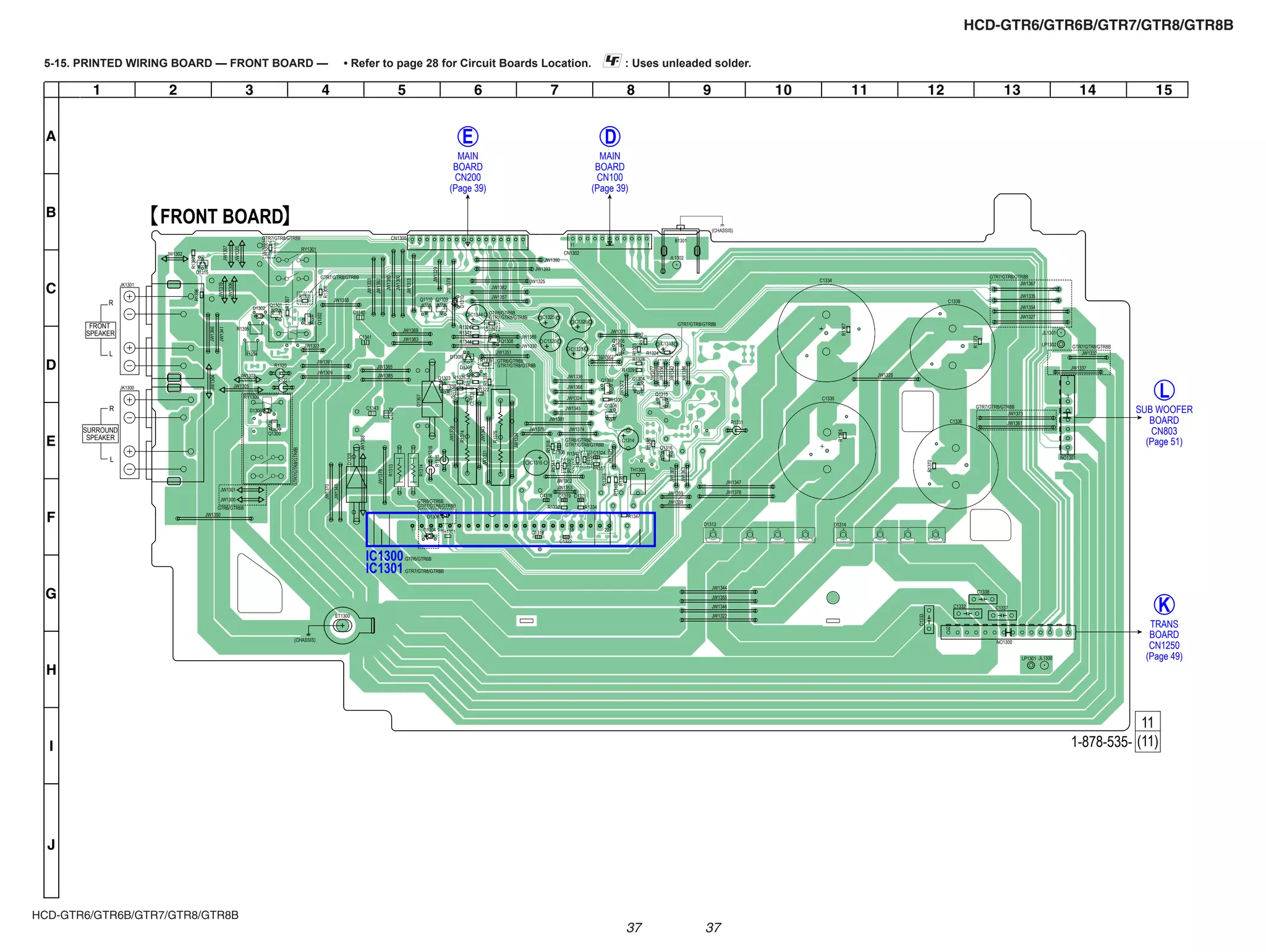1266x952 pixels.
Task: Click grid row header J
Action: [51, 844]
